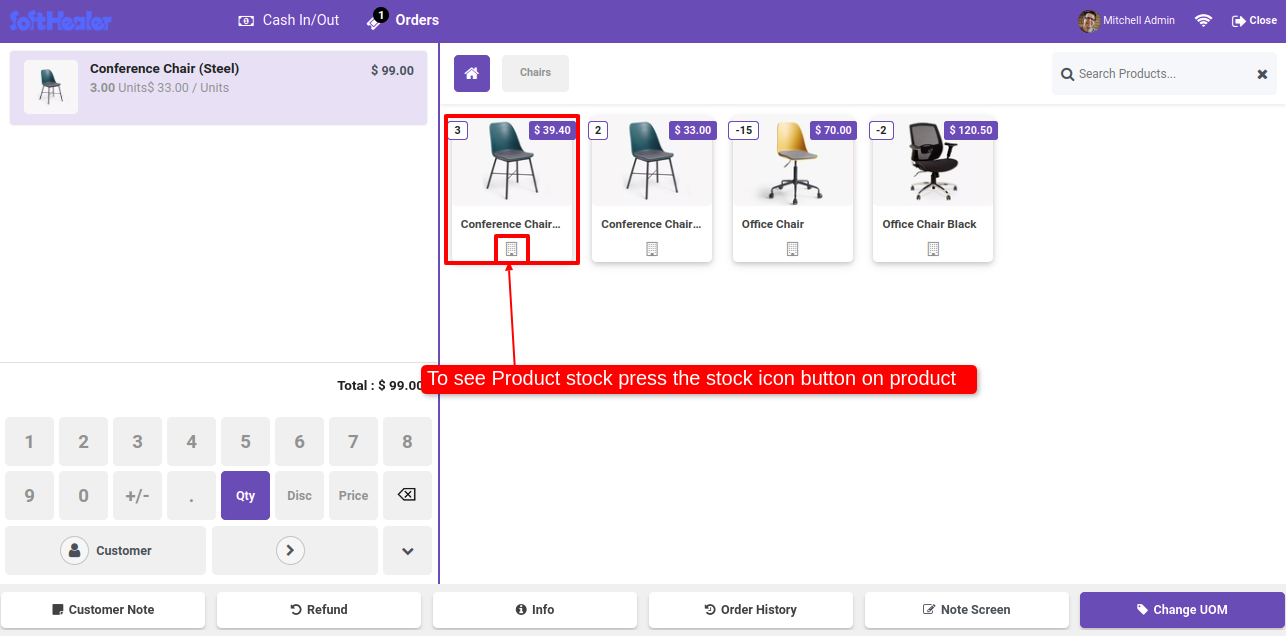Image resolution: width=1286 pixels, height=636 pixels.
Task: Click Change UOM button
Action: point(1182,610)
